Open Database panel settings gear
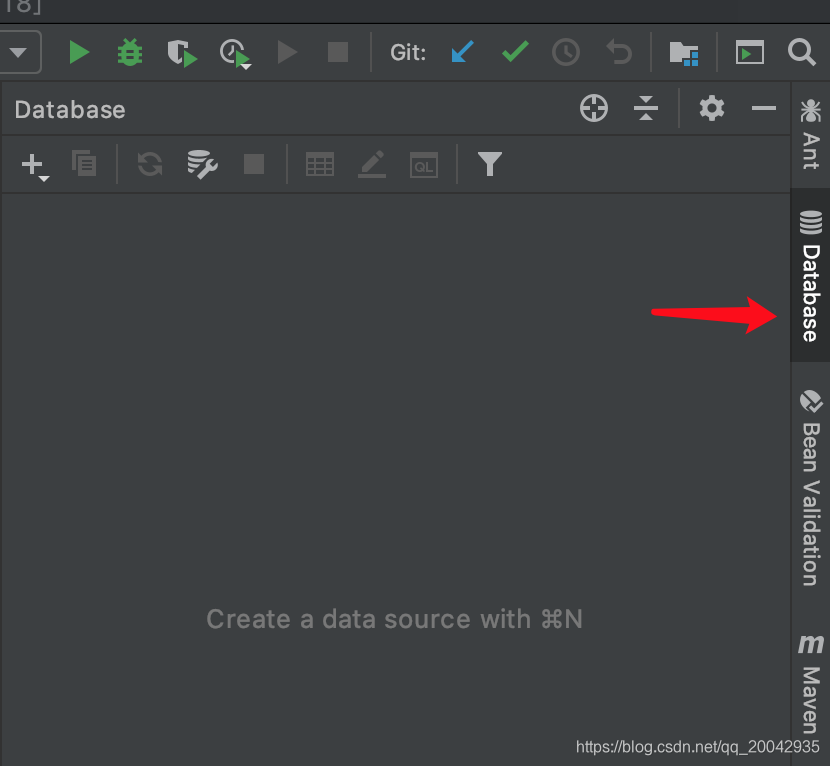This screenshot has height=766, width=830. [711, 108]
